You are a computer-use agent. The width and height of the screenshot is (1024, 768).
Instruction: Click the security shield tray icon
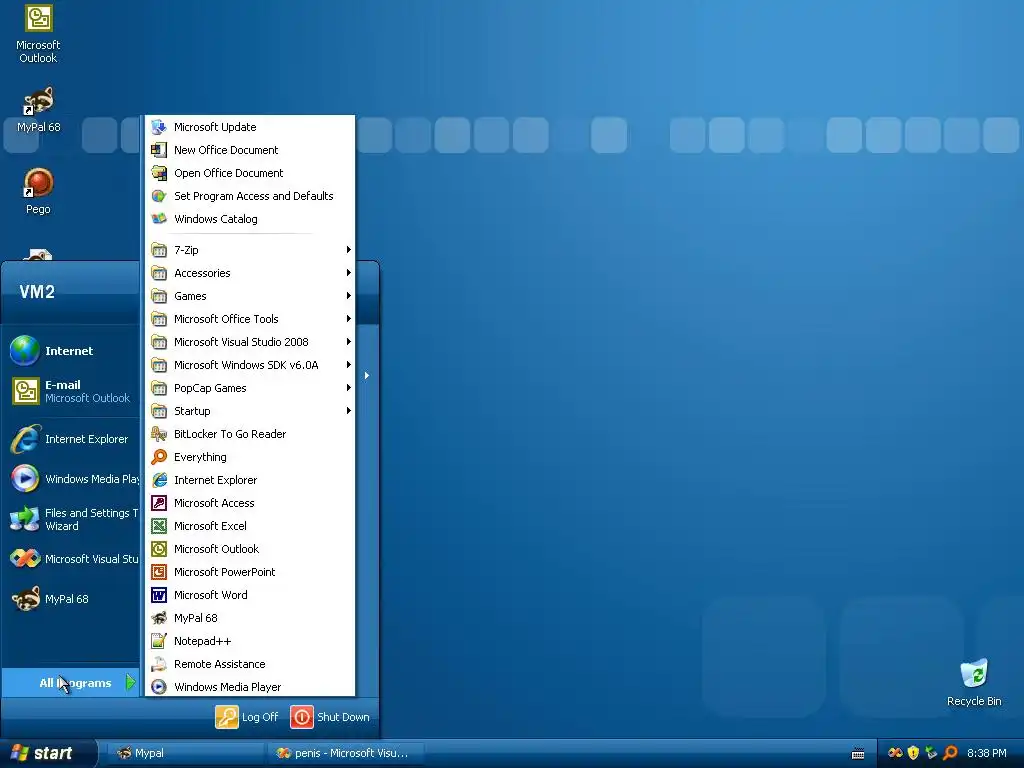click(913, 753)
